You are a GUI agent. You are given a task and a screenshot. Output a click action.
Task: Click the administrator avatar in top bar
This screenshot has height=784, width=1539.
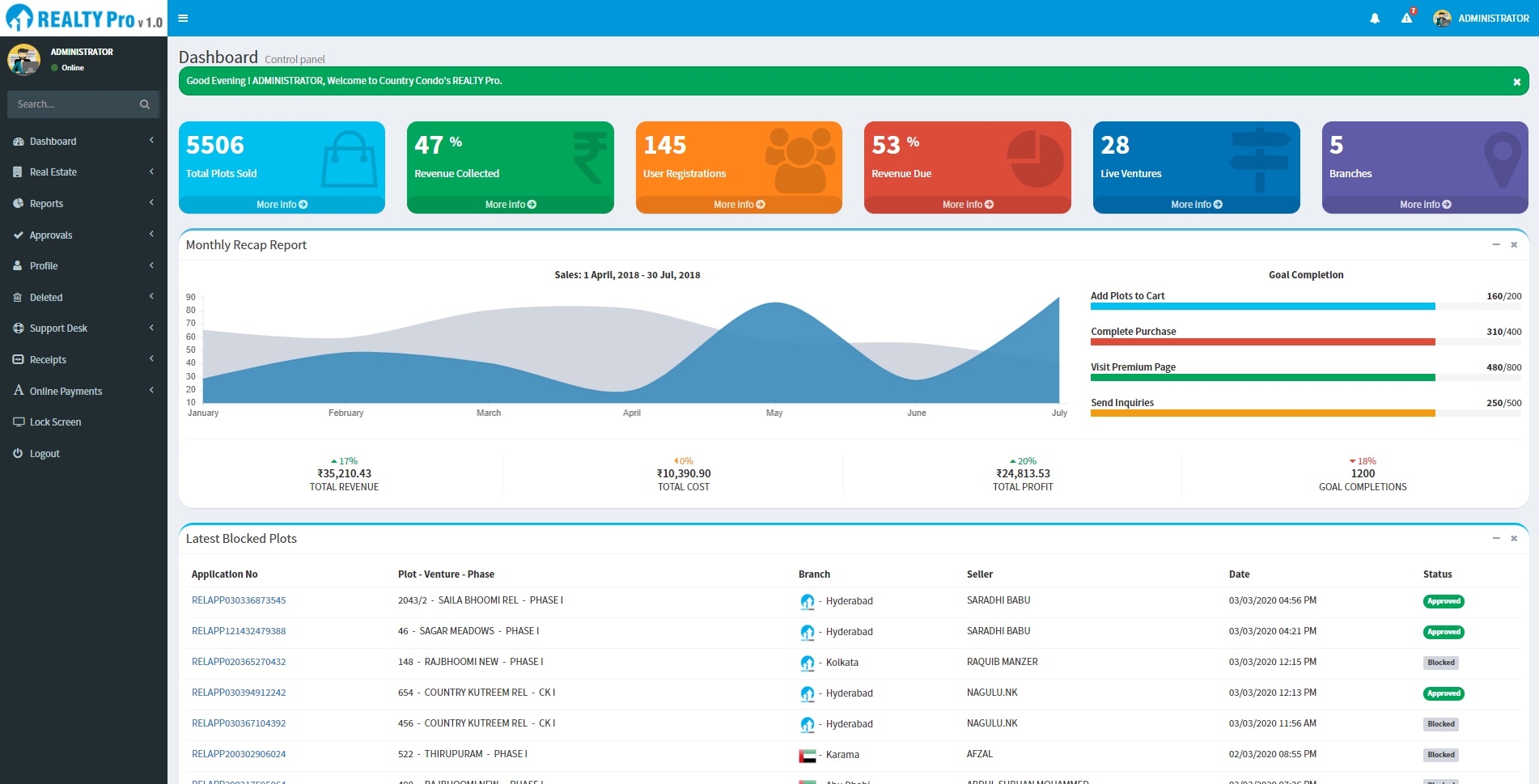[x=1442, y=19]
